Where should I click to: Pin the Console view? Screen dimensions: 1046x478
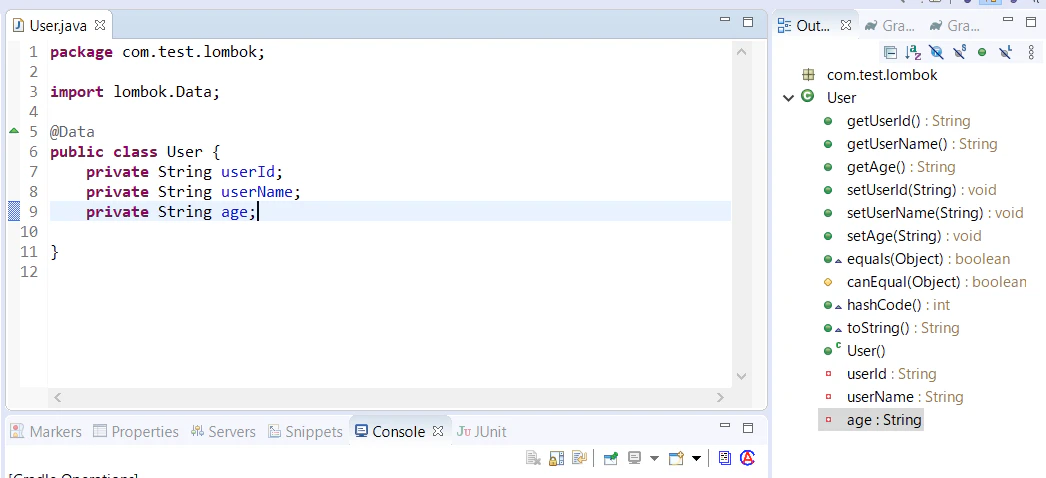coord(610,458)
